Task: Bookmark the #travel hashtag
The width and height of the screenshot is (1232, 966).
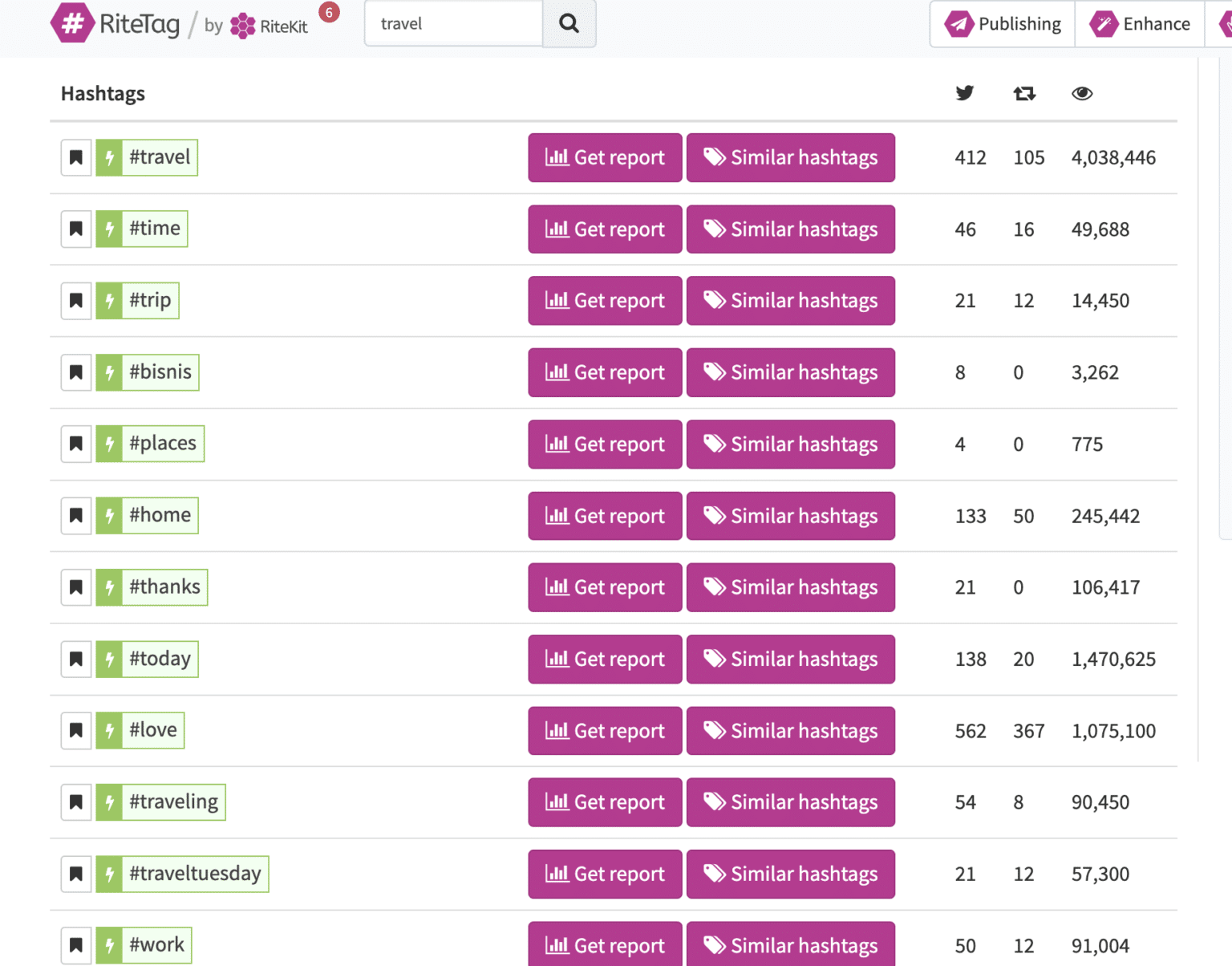Action: [75, 157]
